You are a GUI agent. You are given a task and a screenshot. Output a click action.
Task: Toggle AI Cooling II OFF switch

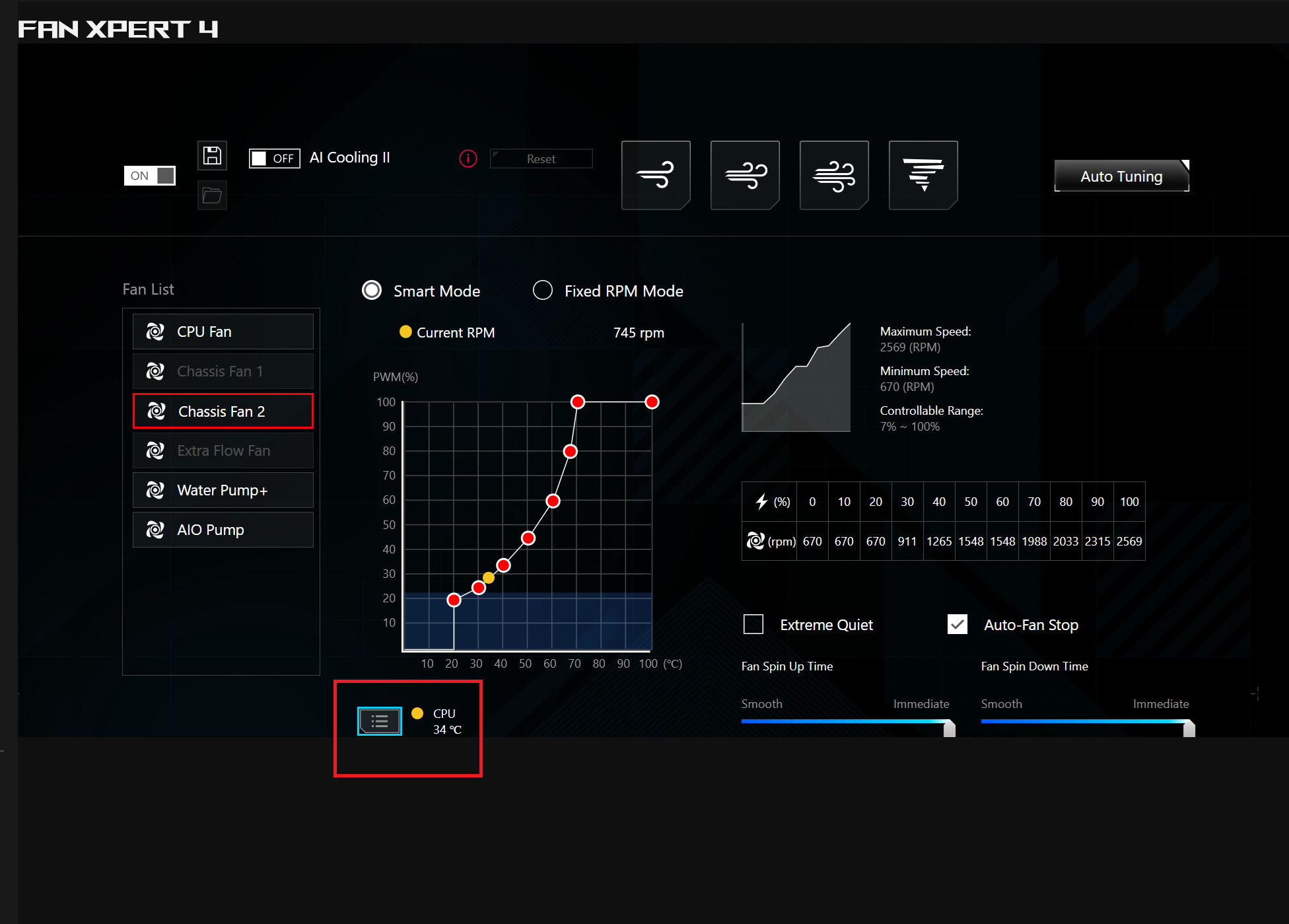(x=275, y=159)
